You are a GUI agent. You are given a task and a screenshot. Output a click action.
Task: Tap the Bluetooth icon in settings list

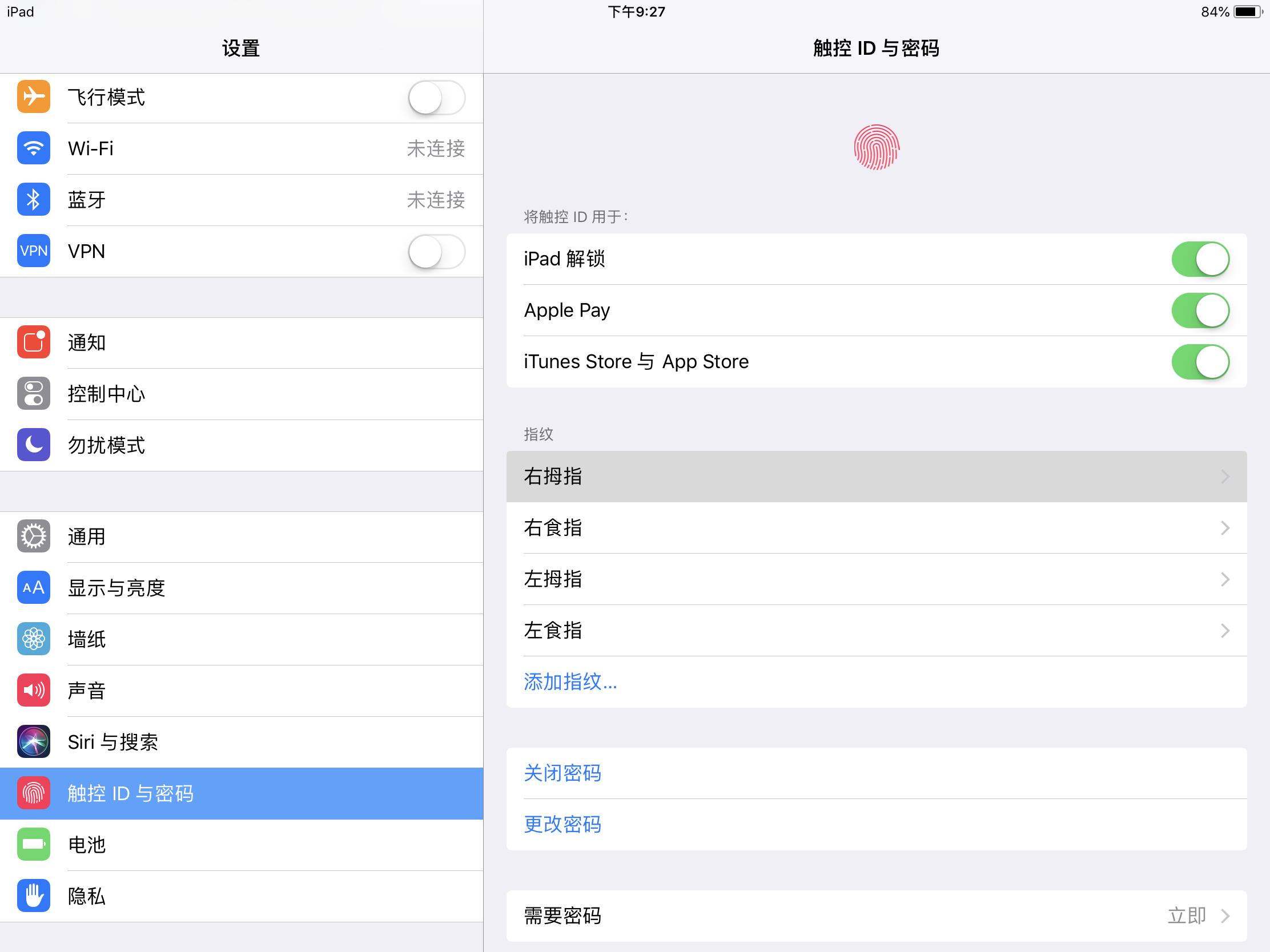(33, 200)
